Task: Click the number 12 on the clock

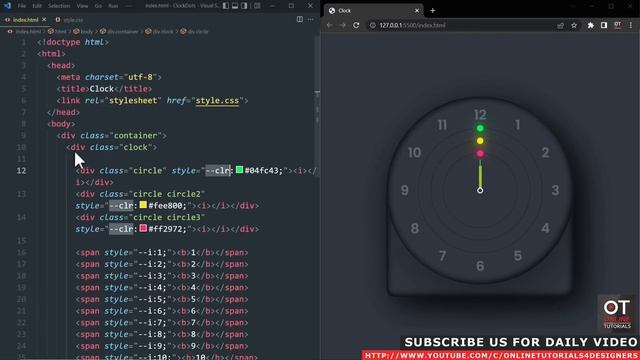Action: 480,115
